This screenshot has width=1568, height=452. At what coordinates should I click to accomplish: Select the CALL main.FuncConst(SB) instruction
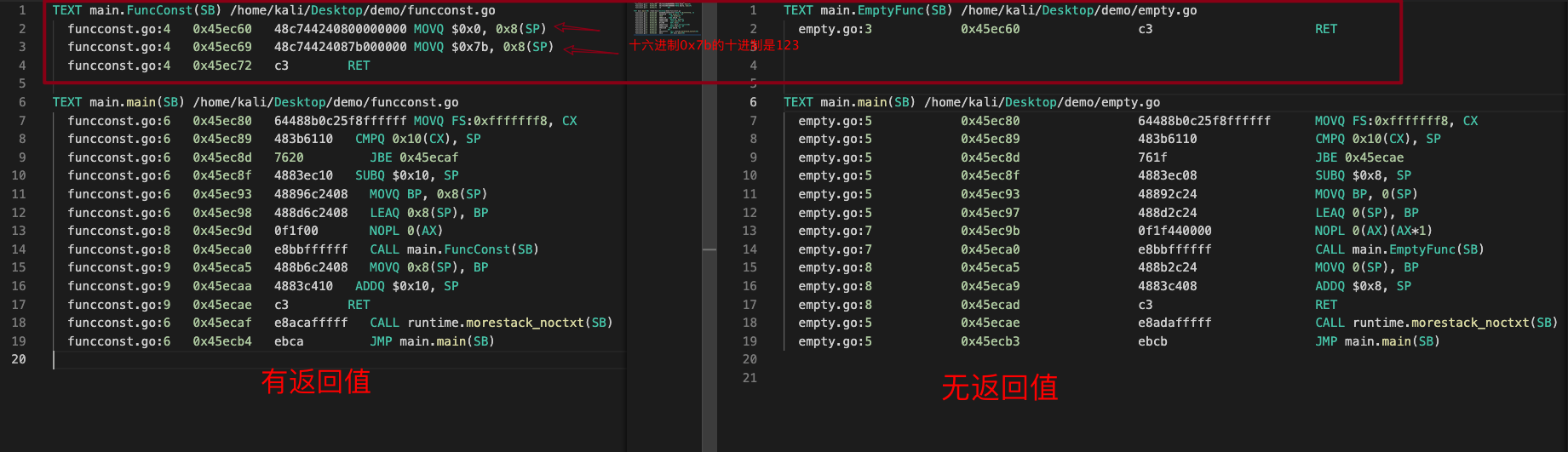(453, 249)
